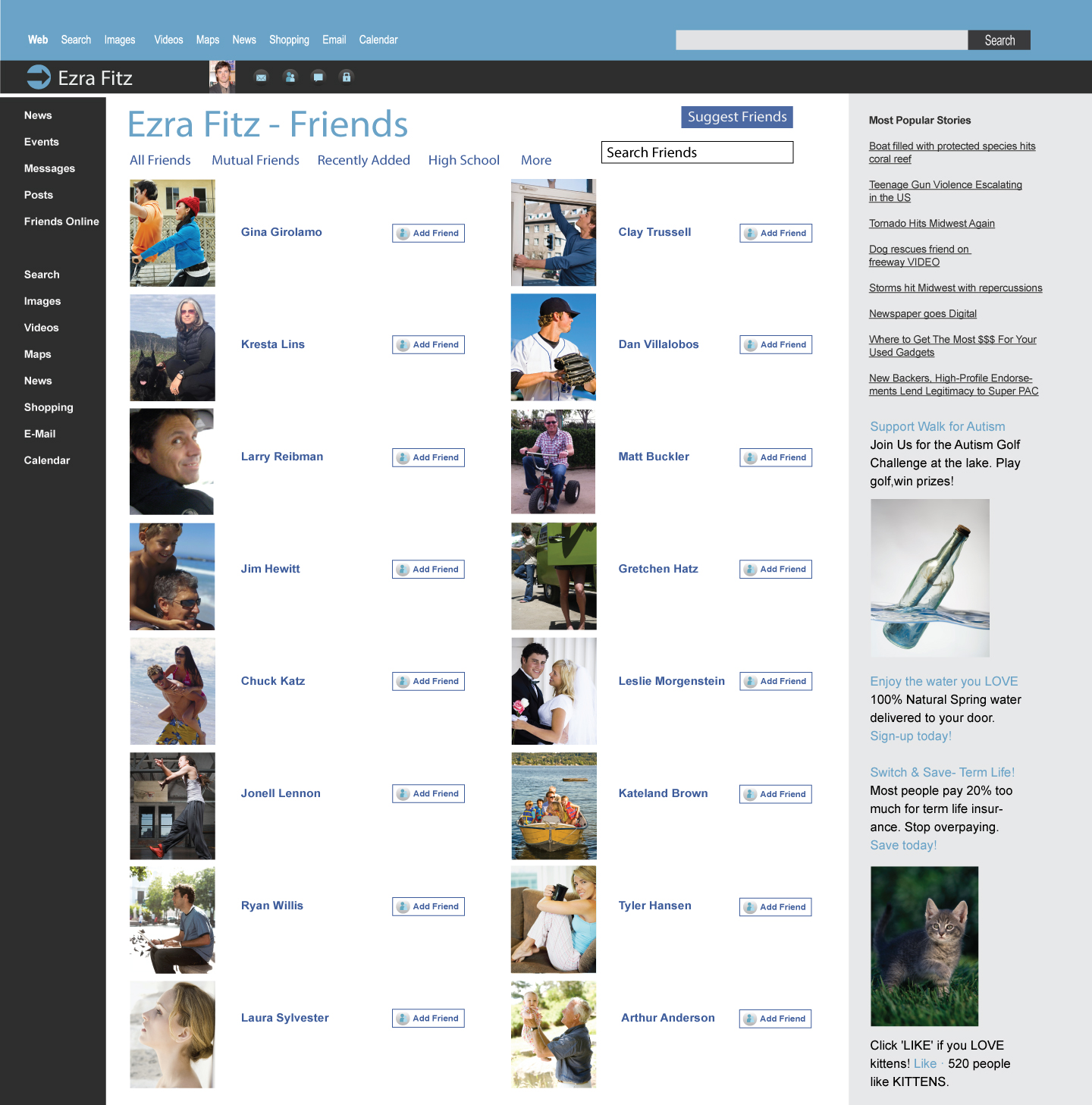The width and height of the screenshot is (1092, 1105).
Task: Open Kateland Brown's boat photo thumbnail
Action: pyautogui.click(x=554, y=805)
